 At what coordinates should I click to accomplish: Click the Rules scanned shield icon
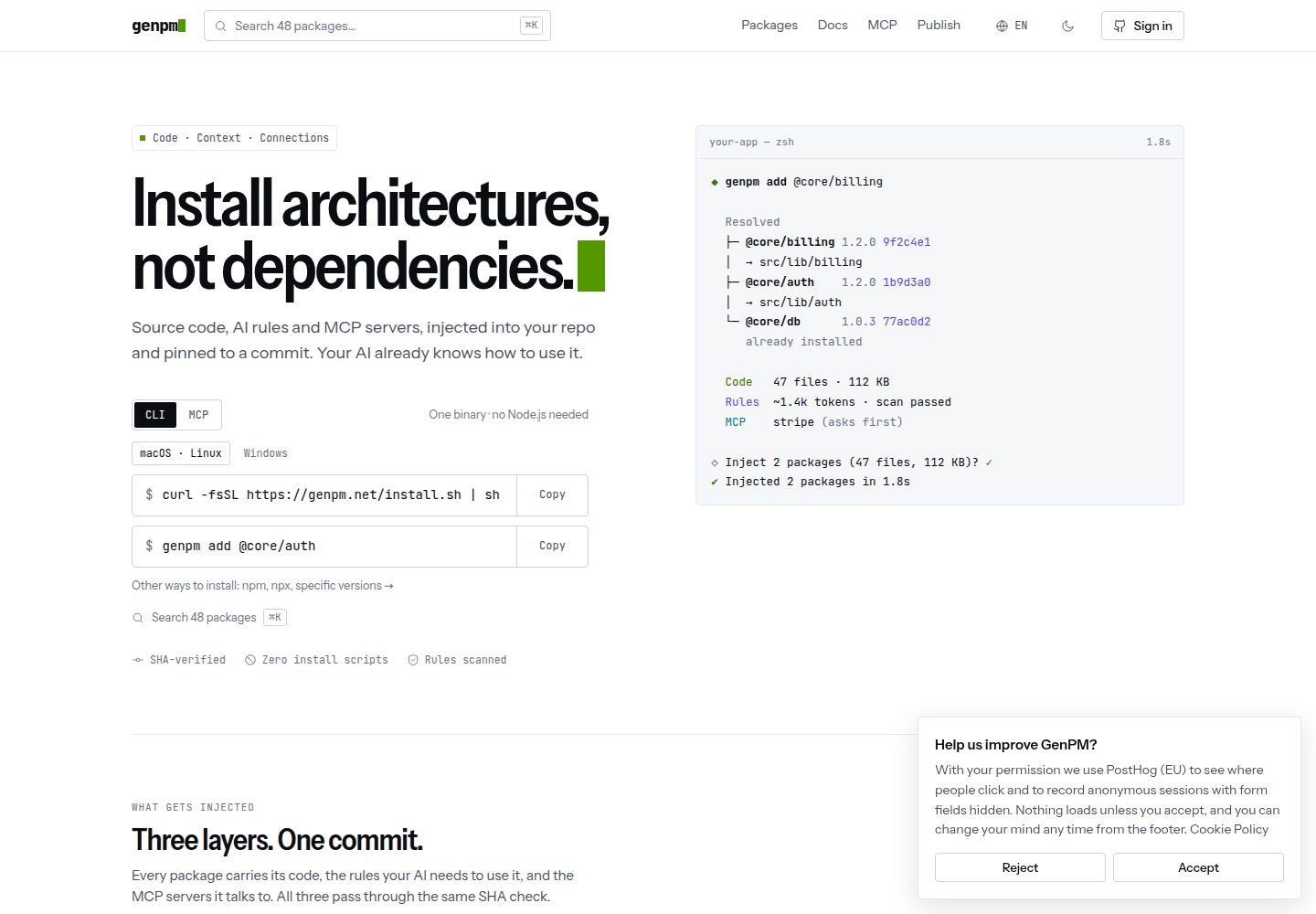pos(413,660)
